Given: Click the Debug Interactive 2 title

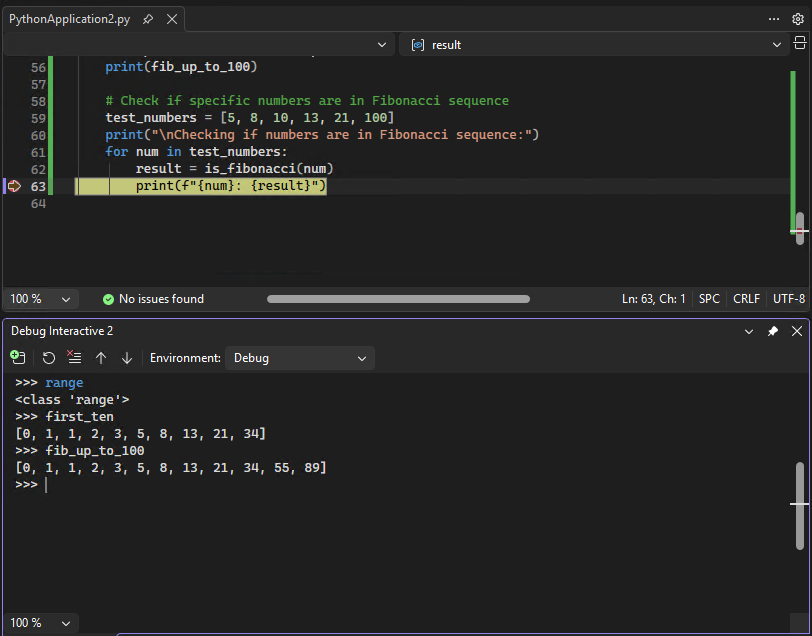Looking at the screenshot, I should pos(62,331).
